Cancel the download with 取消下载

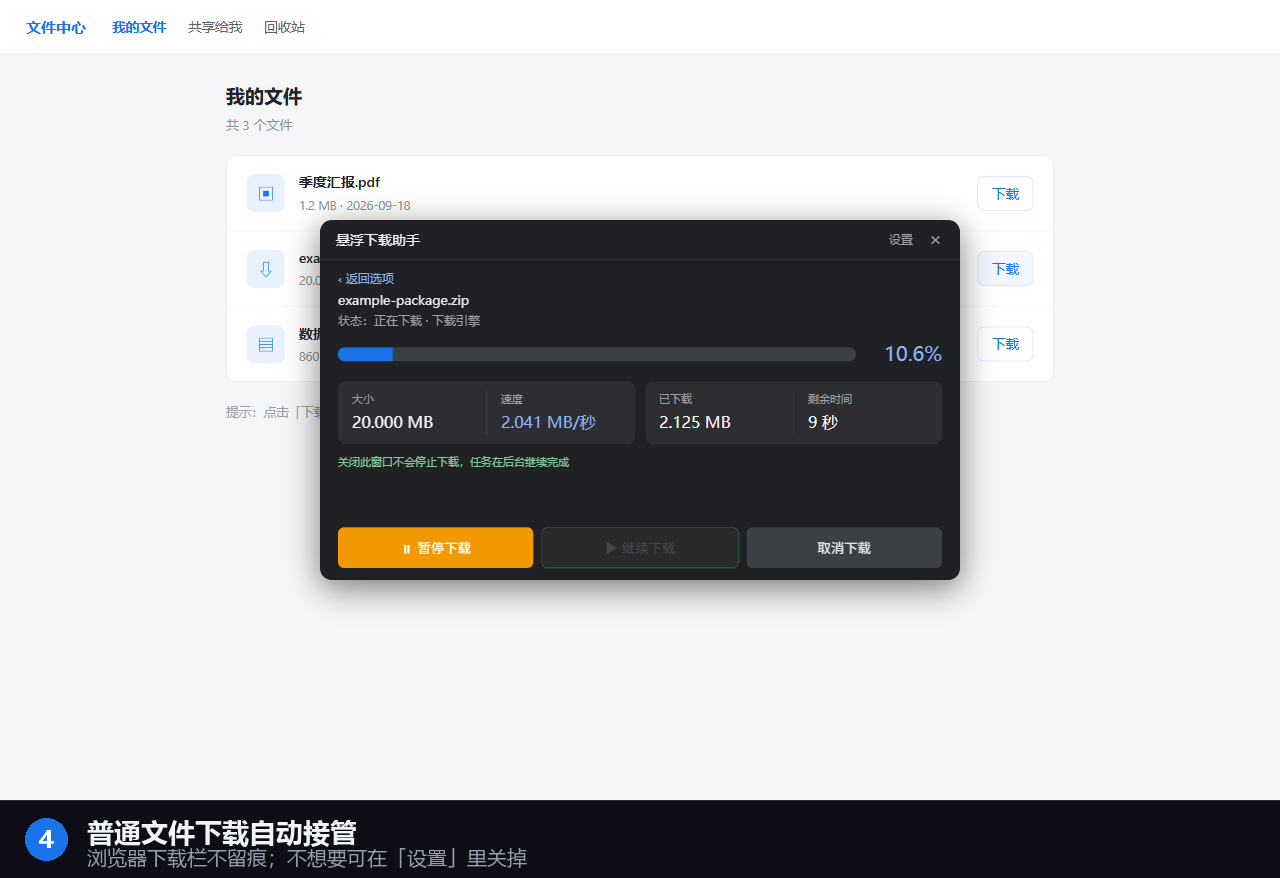pos(844,548)
